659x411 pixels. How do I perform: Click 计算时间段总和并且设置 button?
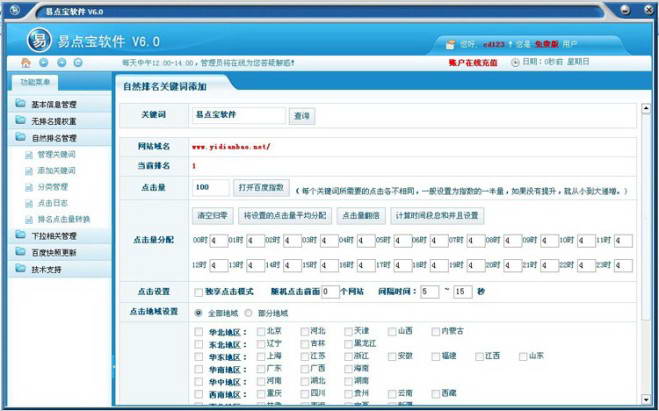pyautogui.click(x=437, y=216)
